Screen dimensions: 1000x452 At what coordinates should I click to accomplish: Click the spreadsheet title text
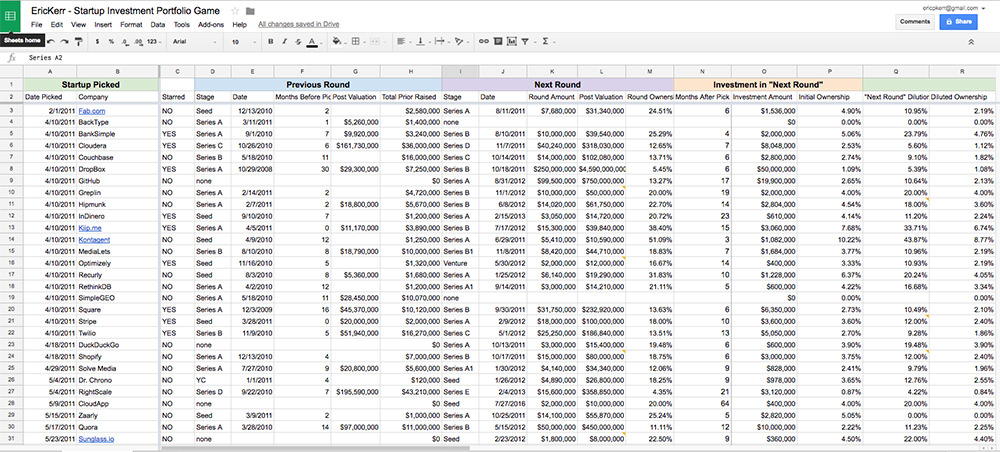click(126, 11)
